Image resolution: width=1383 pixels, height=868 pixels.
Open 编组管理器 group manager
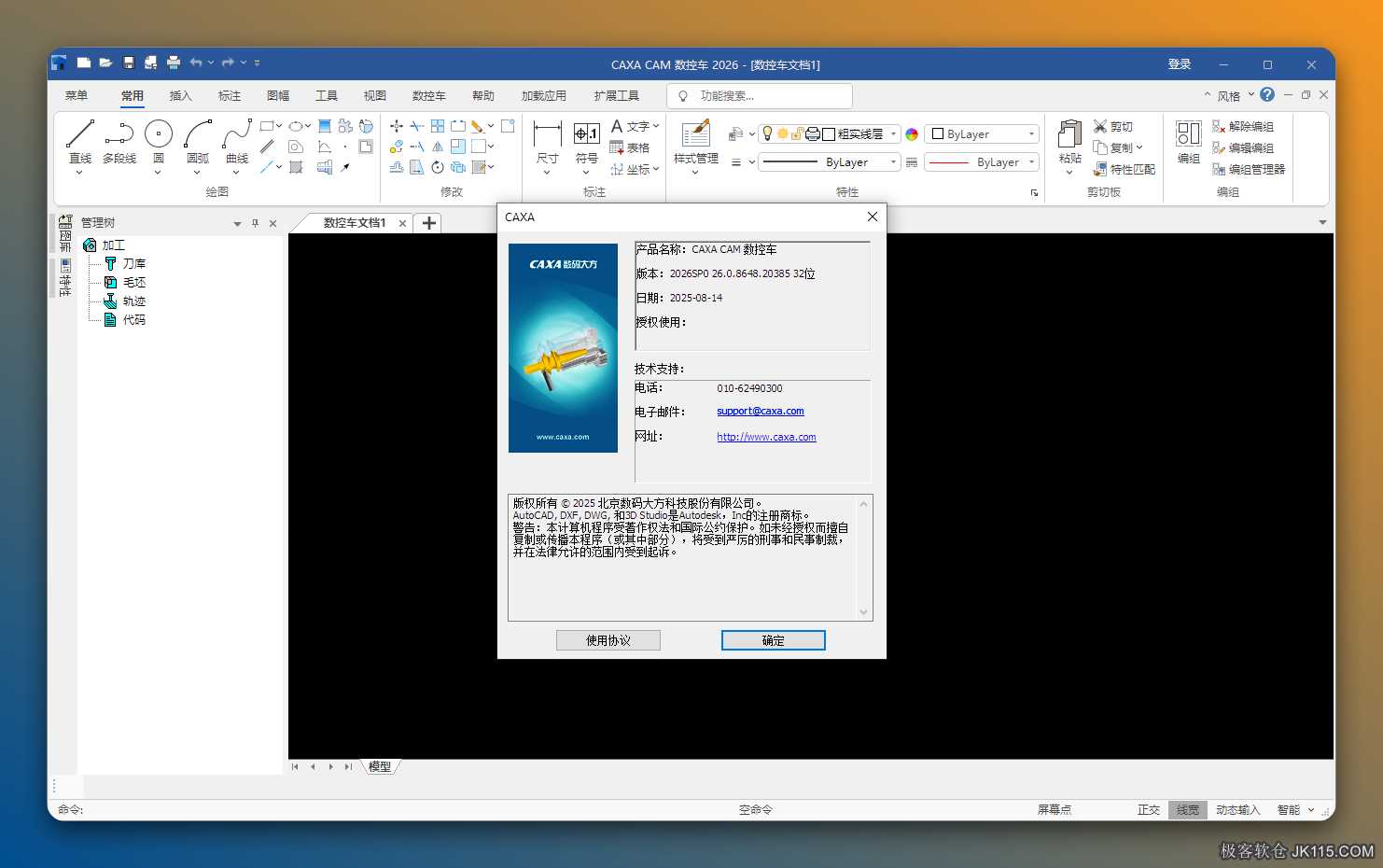[x=1249, y=169]
